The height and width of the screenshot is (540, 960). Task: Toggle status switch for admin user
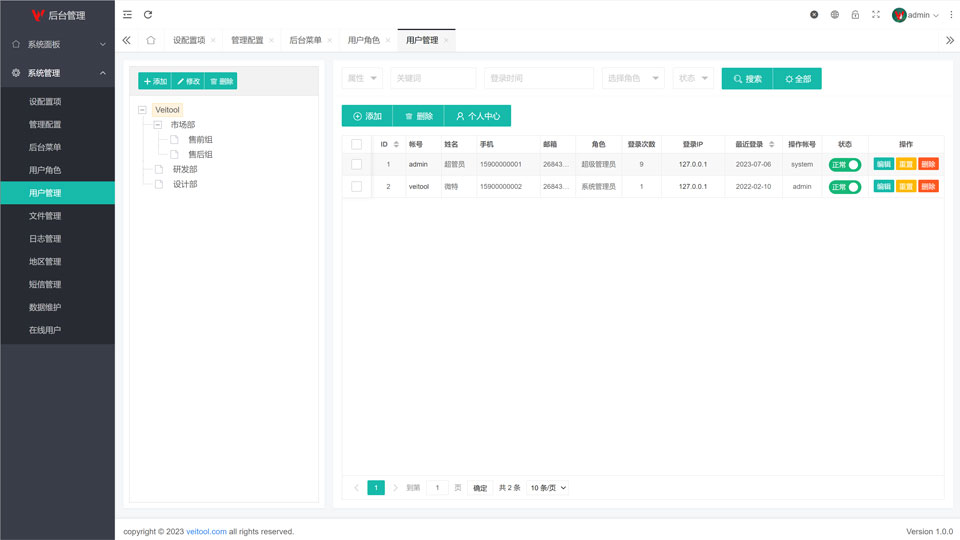click(x=845, y=164)
